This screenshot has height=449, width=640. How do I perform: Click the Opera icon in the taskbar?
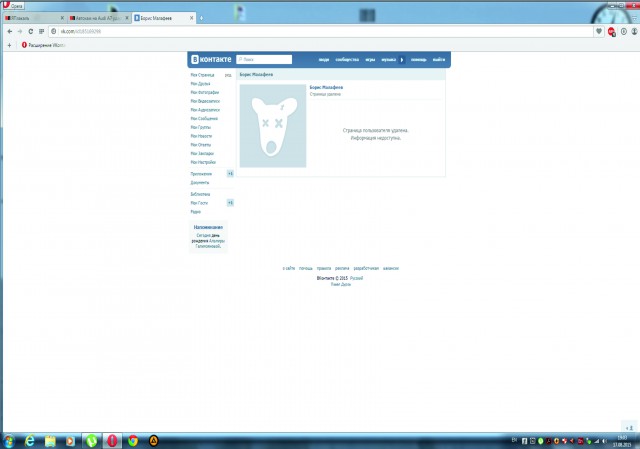click(x=112, y=440)
